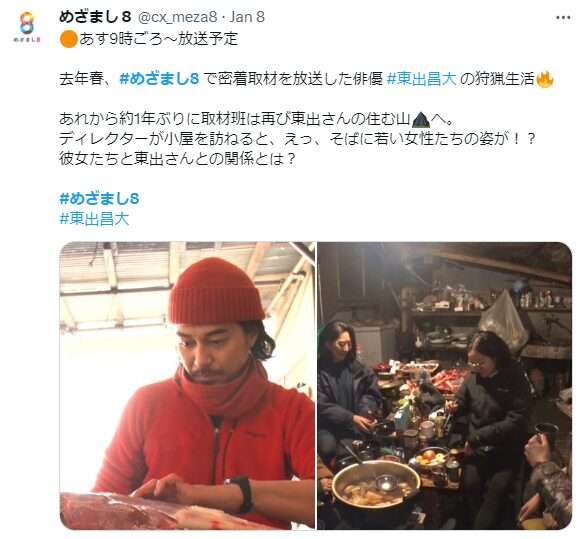Click the text 彼女たちと東出さんとの関係とは？

tap(178, 159)
